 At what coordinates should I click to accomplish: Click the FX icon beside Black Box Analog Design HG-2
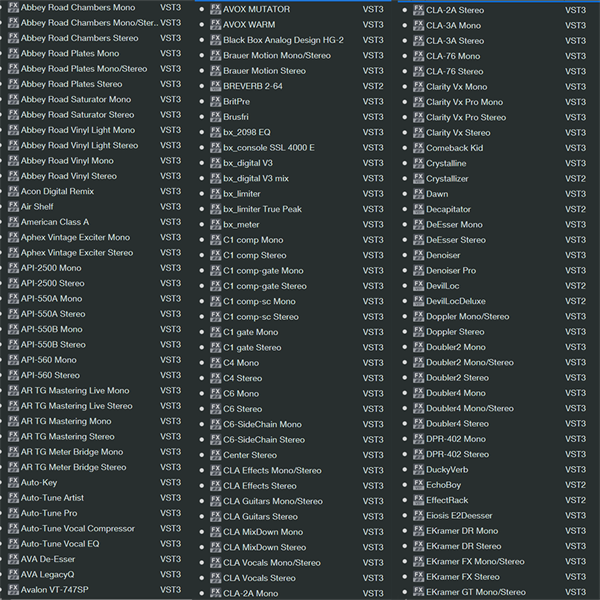216,40
